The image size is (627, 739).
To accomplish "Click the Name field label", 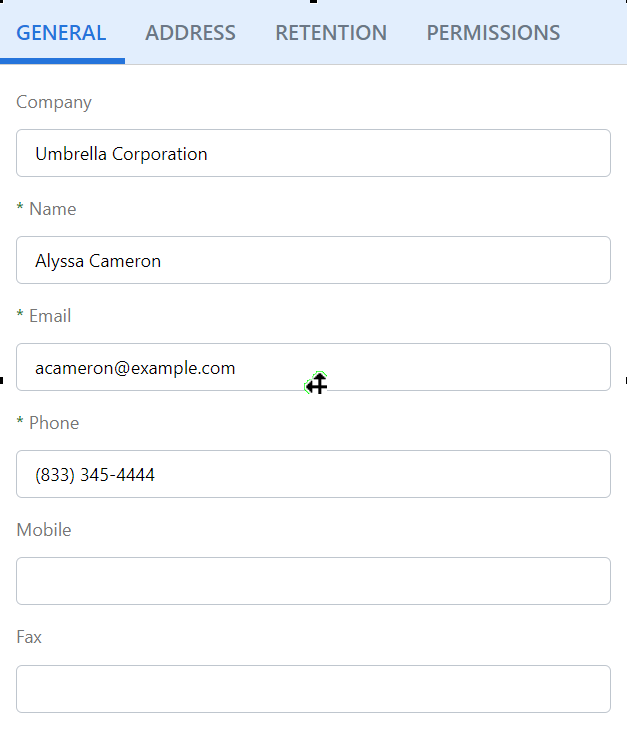I will (x=52, y=209).
